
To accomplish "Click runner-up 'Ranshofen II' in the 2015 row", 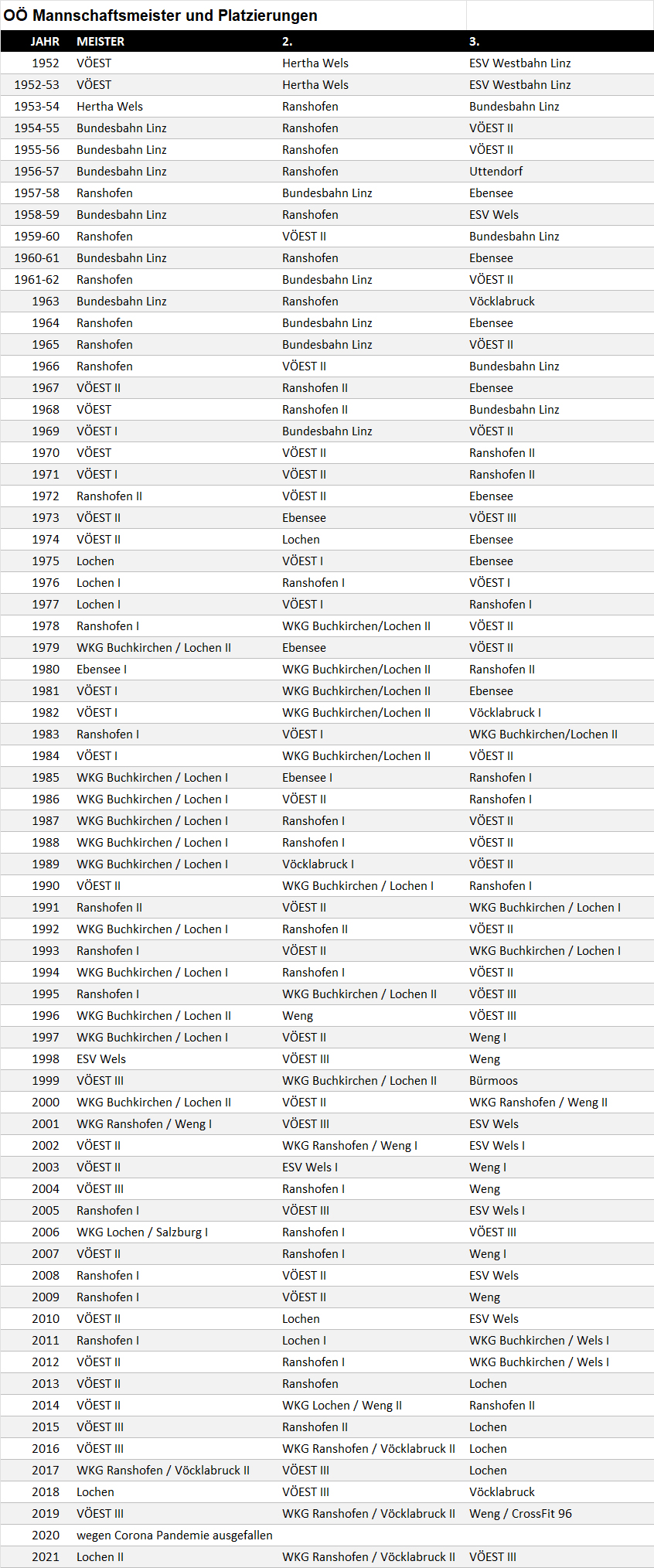I will point(315,1427).
